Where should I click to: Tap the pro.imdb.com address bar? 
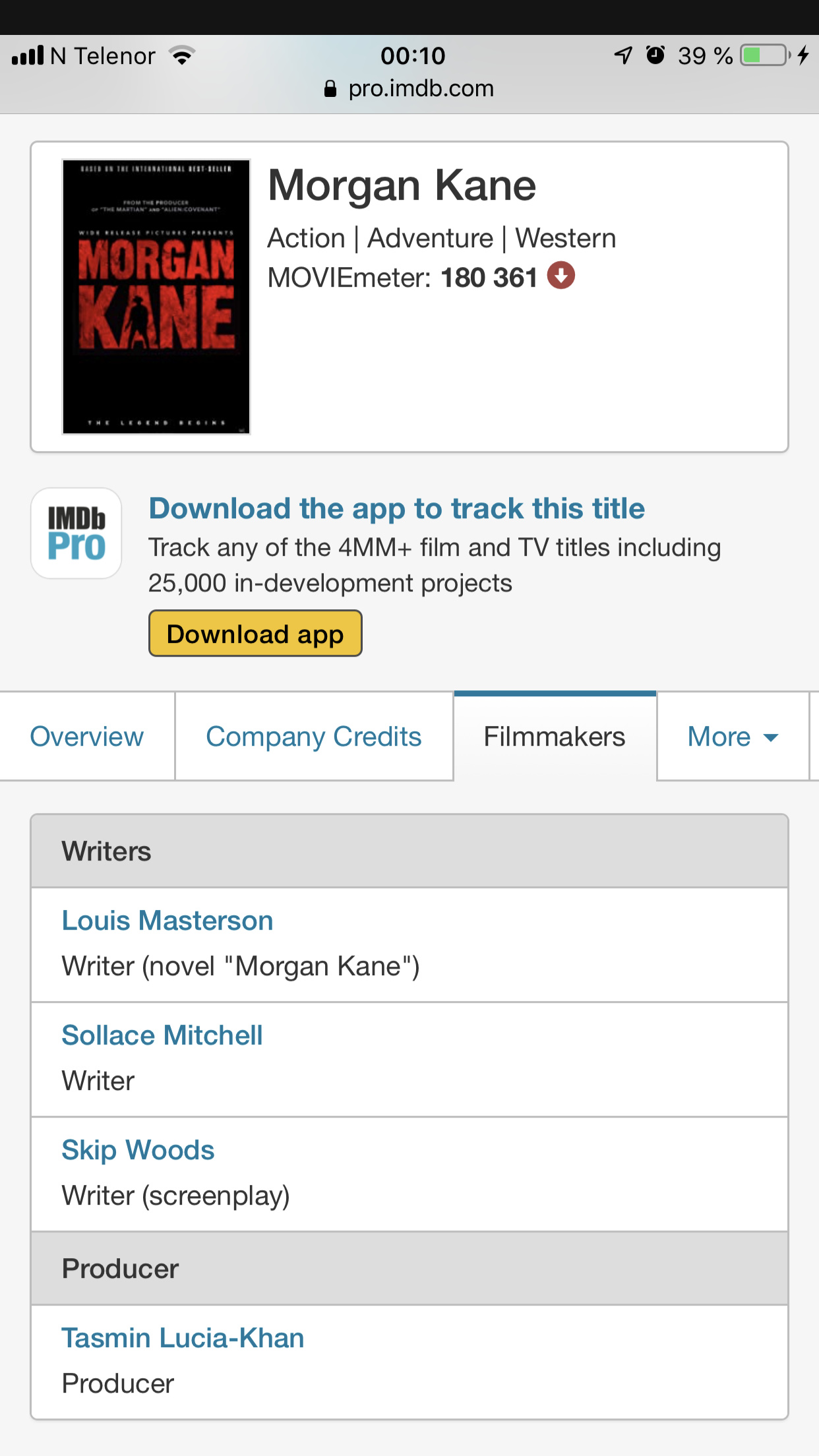409,88
